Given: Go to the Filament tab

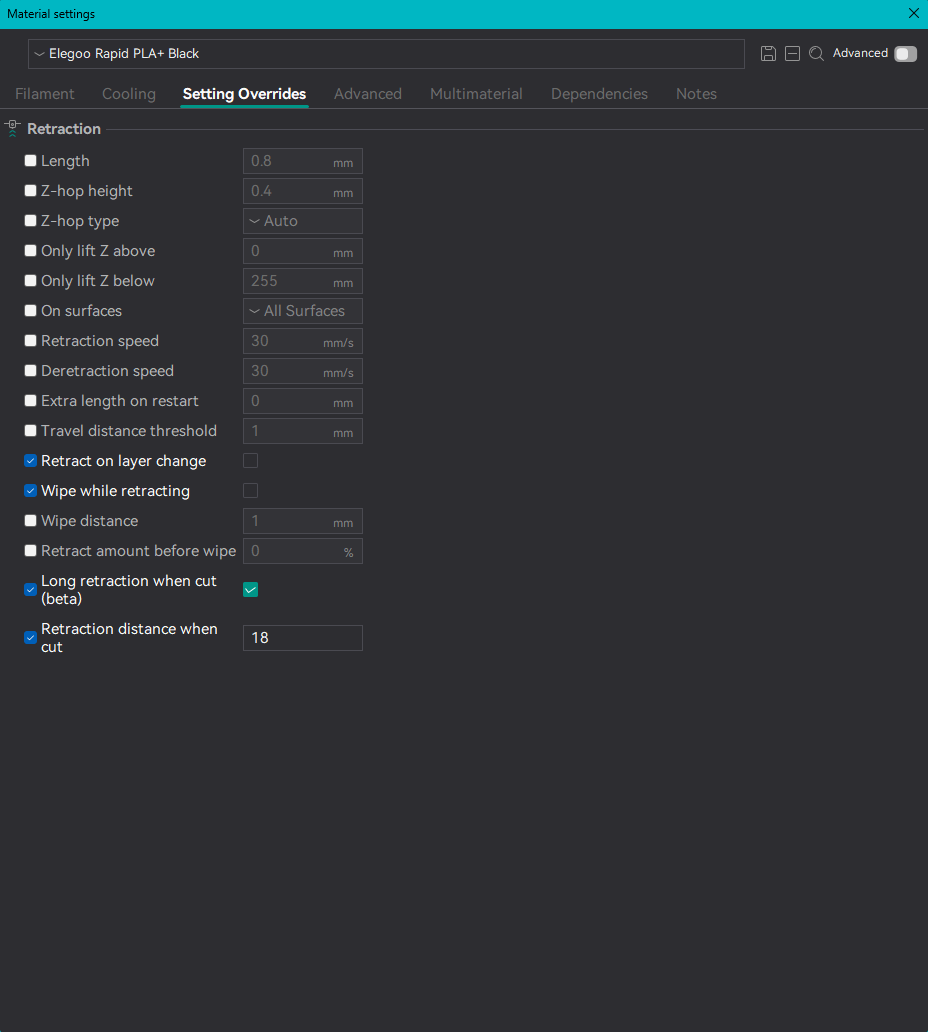Looking at the screenshot, I should (45, 94).
